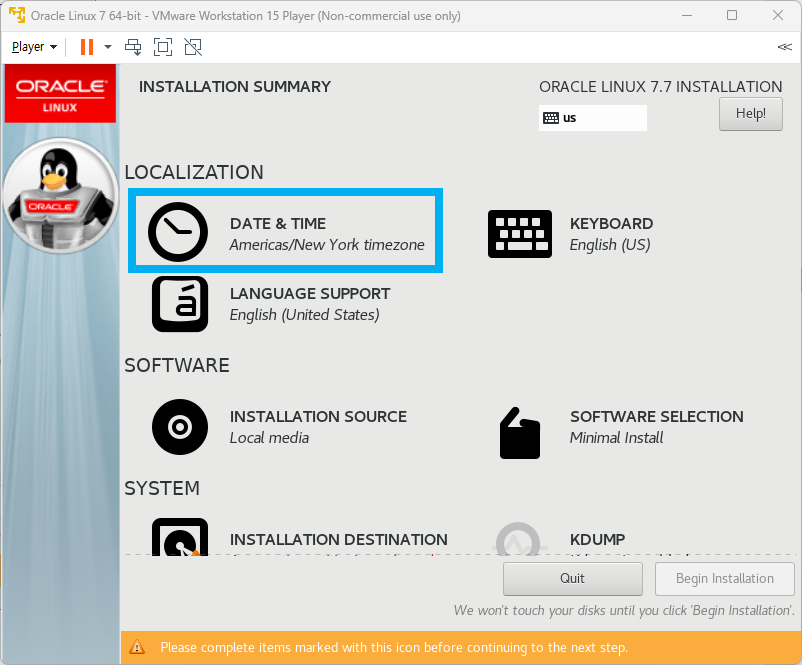The height and width of the screenshot is (665, 802).
Task: Select the INSTALLATION SOURCE label
Action: pos(318,416)
